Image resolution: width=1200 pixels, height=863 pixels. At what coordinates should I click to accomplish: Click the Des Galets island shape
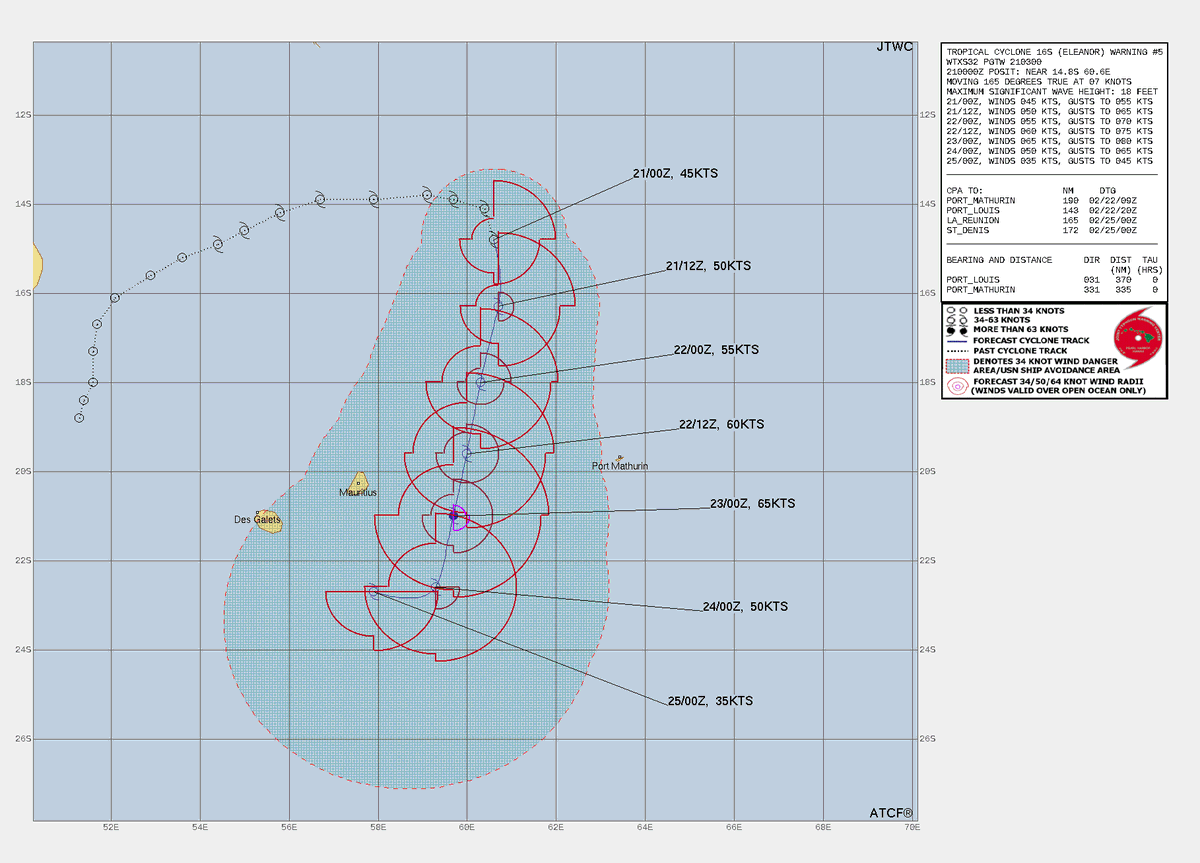click(x=268, y=521)
